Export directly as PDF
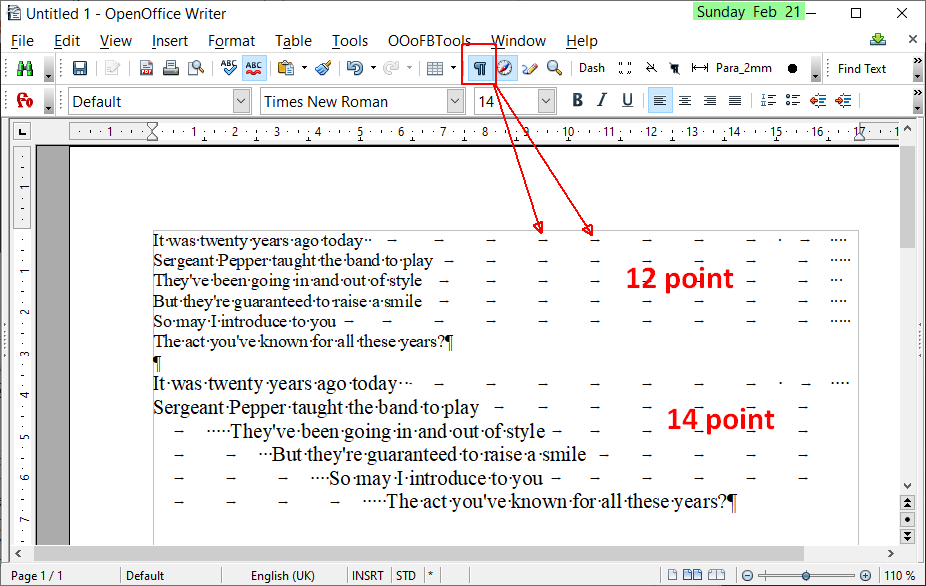 pyautogui.click(x=146, y=69)
